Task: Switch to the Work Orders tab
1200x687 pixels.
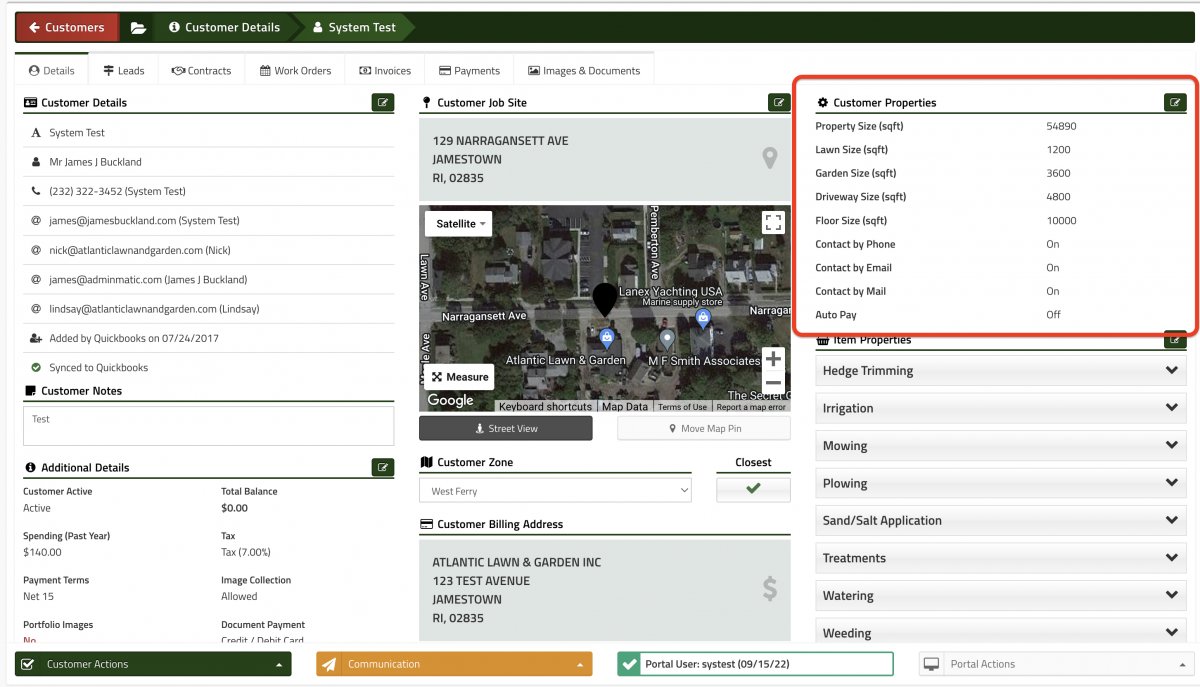Action: pos(295,71)
